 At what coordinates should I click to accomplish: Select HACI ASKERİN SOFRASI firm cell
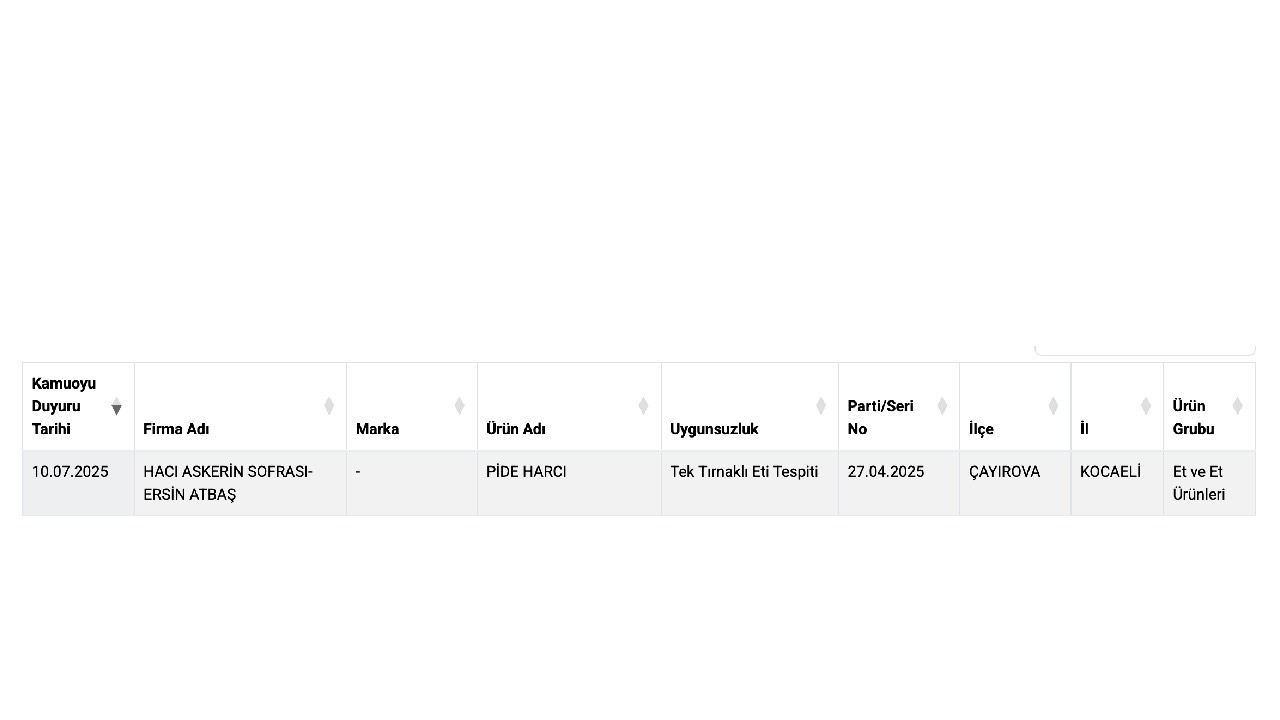(240, 483)
